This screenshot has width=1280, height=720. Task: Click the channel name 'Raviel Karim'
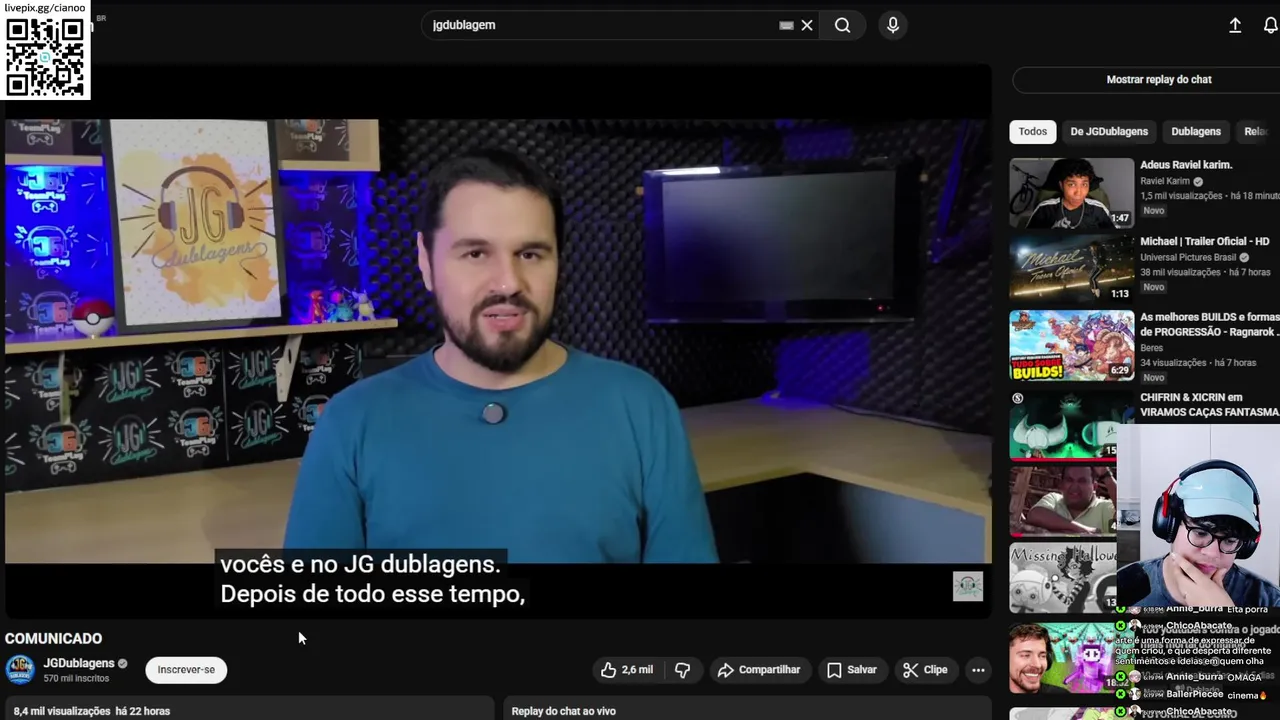[1165, 181]
